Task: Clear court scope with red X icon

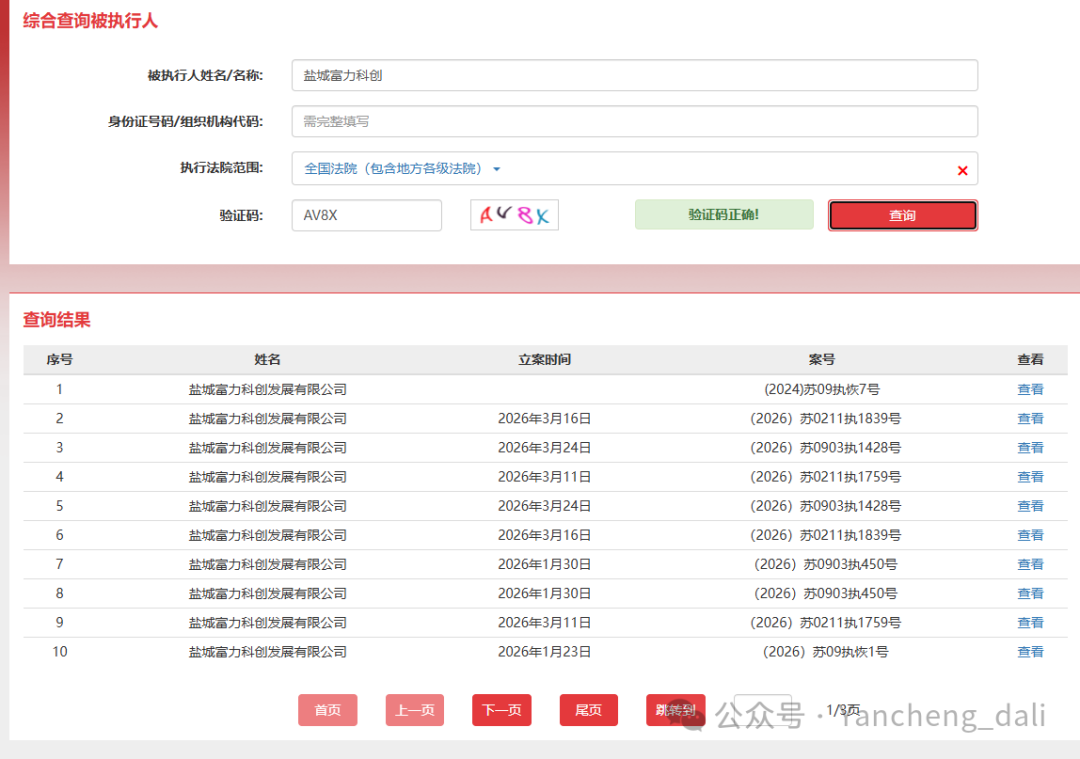Action: [x=962, y=170]
